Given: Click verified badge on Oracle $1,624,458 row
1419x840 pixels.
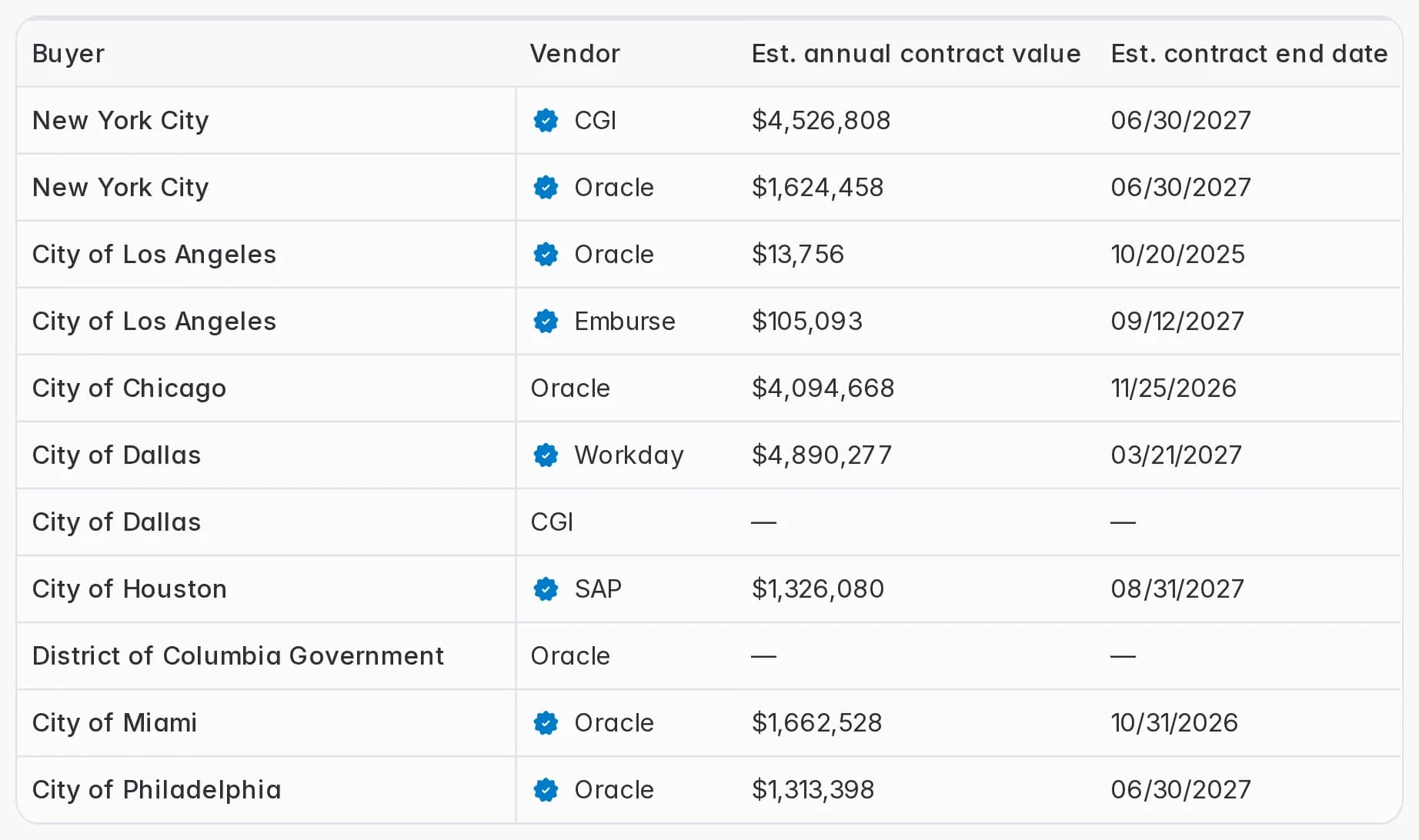Looking at the screenshot, I should pyautogui.click(x=546, y=188).
